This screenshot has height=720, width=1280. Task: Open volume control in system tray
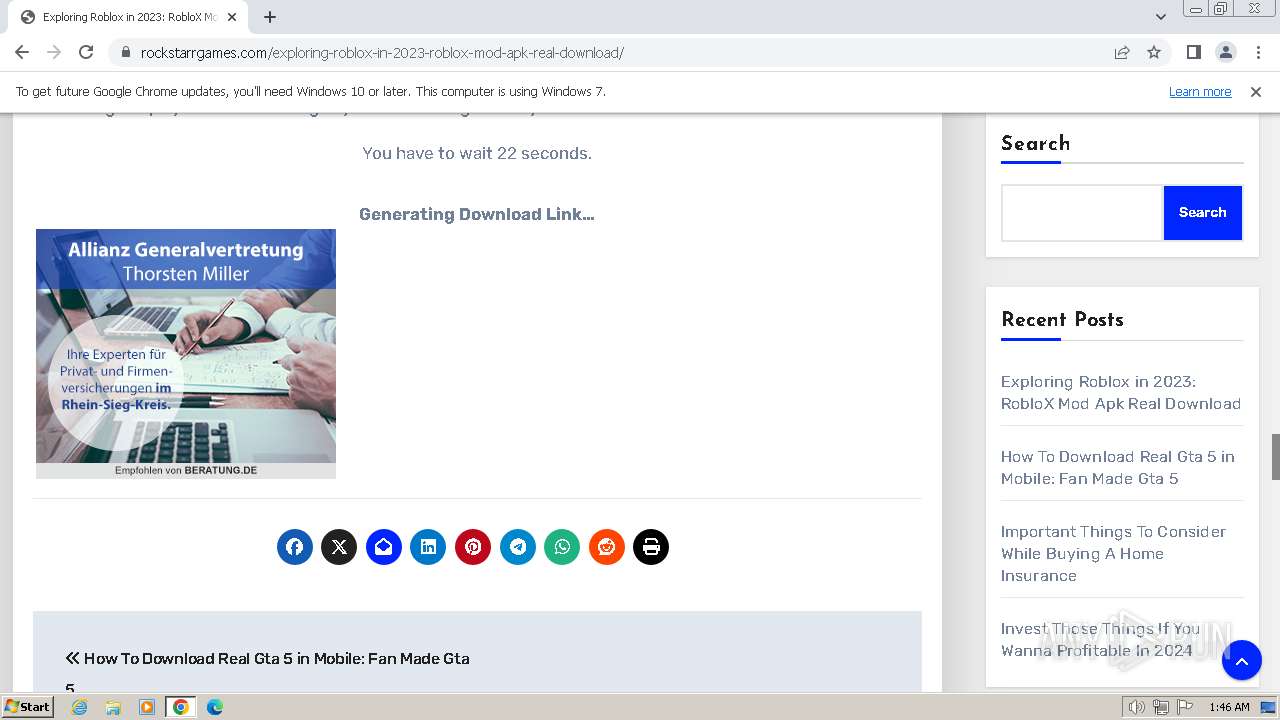click(1137, 707)
